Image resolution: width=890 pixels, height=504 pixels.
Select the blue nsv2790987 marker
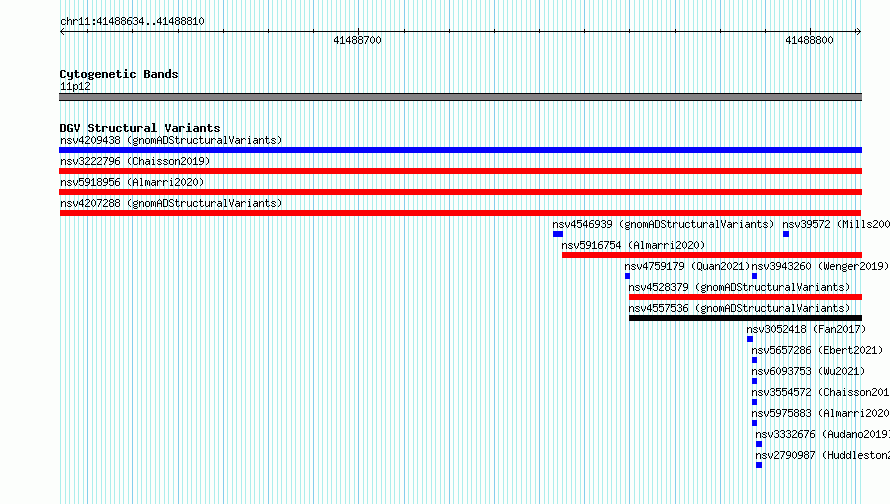(x=759, y=465)
